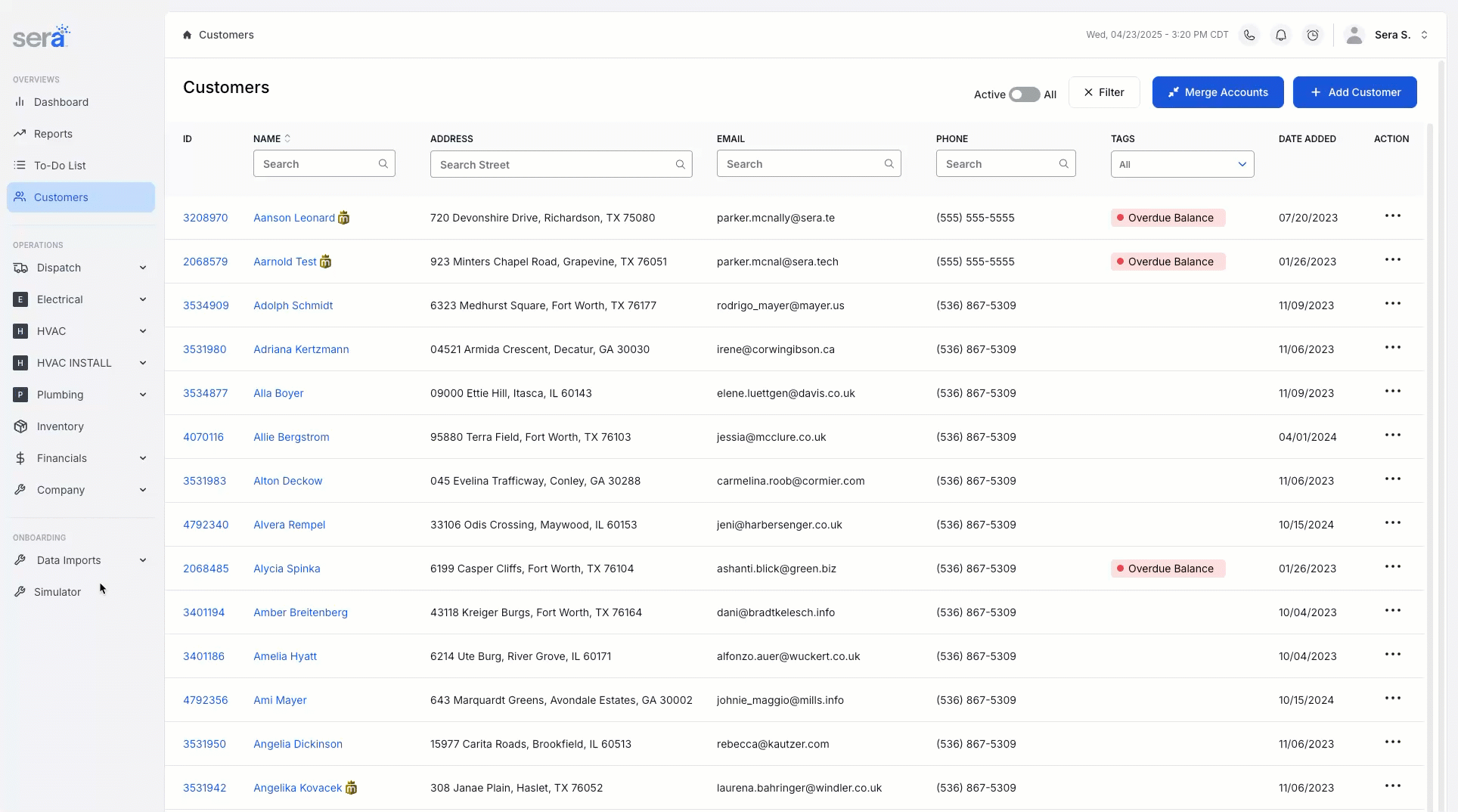Open the actions menu for Alycia Spinka

point(1393,567)
